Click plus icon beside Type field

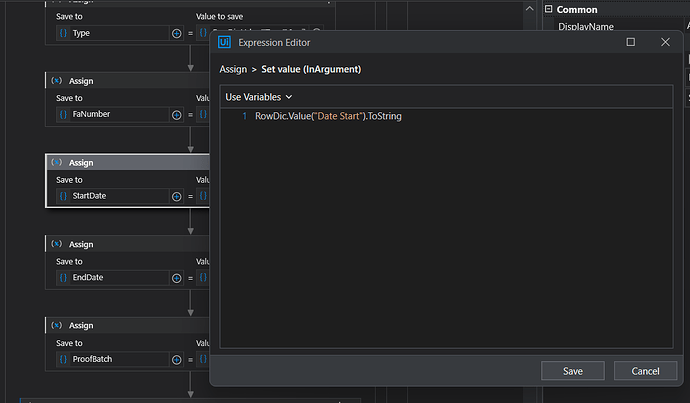pyautogui.click(x=177, y=33)
